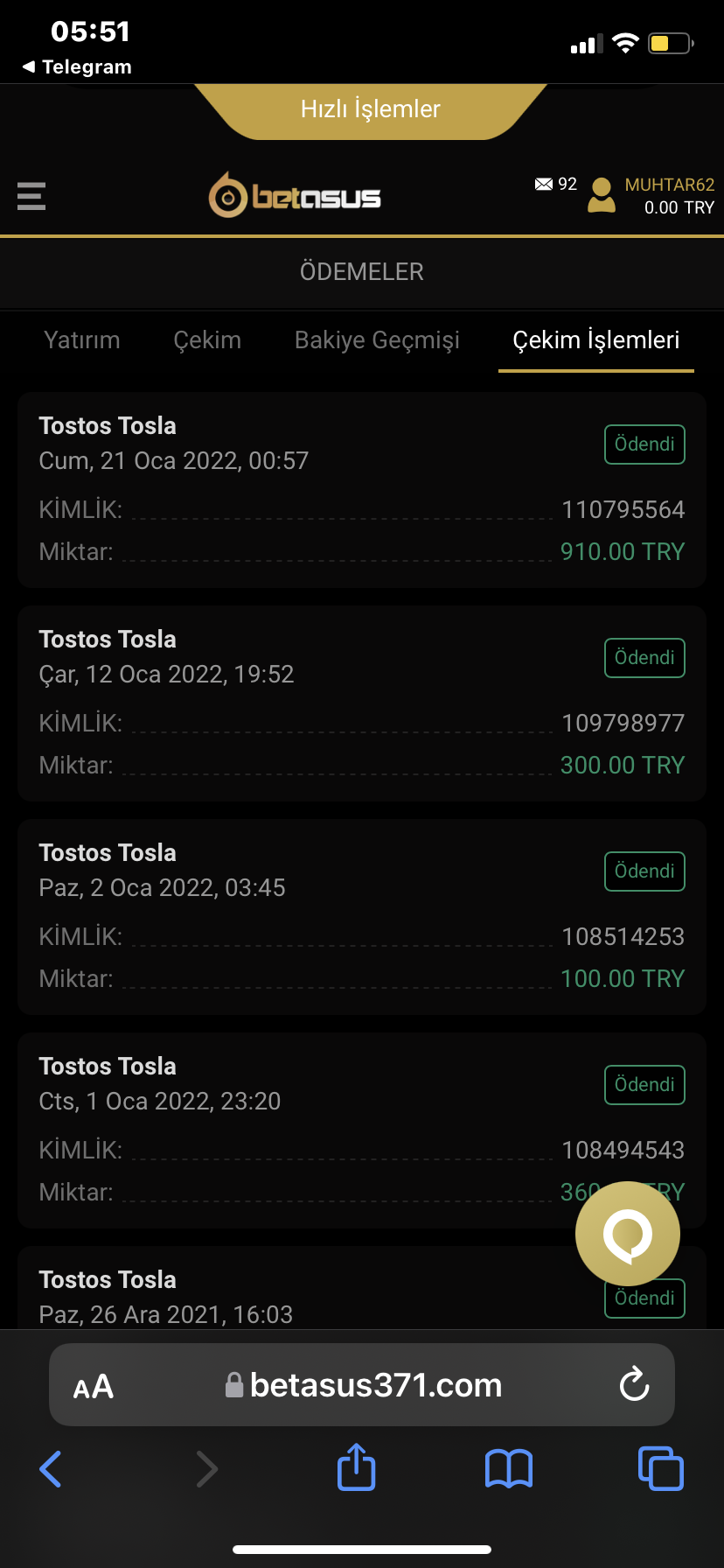Switch to the Yatırım tab

tap(82, 340)
